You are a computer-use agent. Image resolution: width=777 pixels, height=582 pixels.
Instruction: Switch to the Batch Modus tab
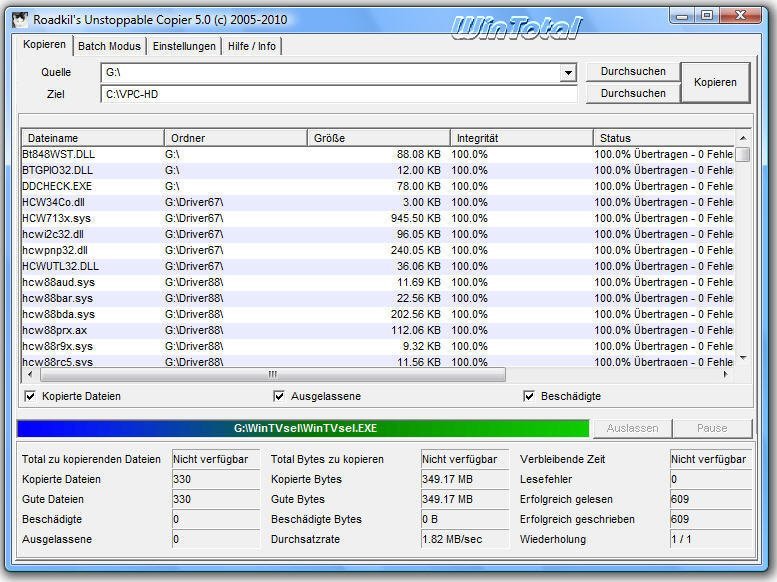[109, 46]
